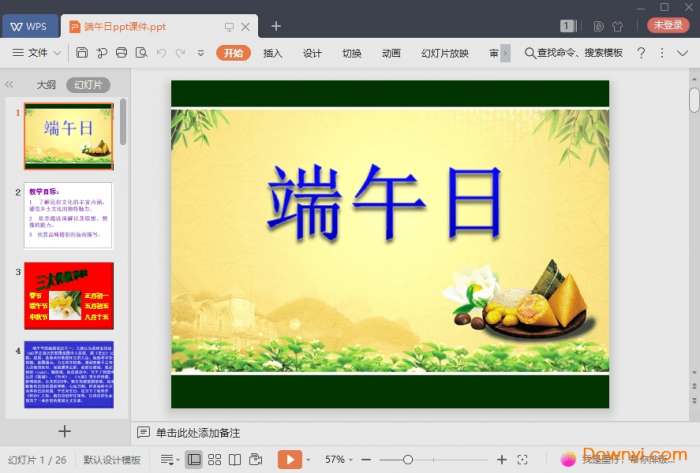The width and height of the screenshot is (700, 473).
Task: Open the slideshow play options dropdown arrow
Action: click(308, 460)
